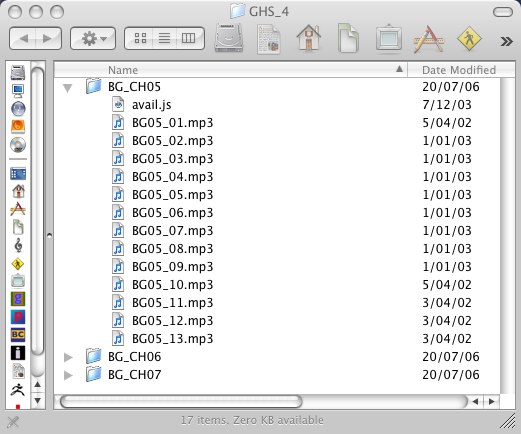Select BG05_11.mp3
The image size is (521, 434).
tap(172, 303)
